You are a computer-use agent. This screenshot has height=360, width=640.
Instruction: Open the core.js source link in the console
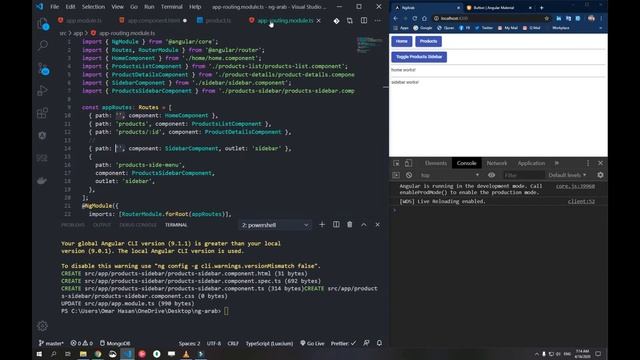575,186
